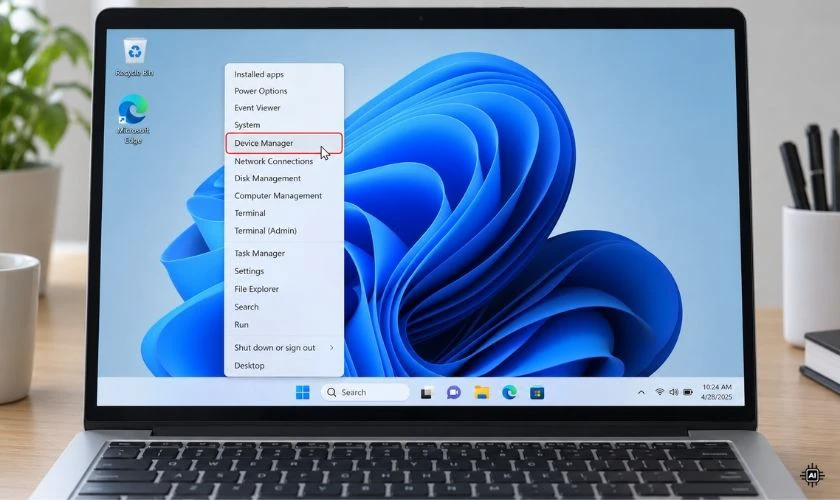Select Desktop in the context menu
This screenshot has width=840, height=500.
point(284,365)
